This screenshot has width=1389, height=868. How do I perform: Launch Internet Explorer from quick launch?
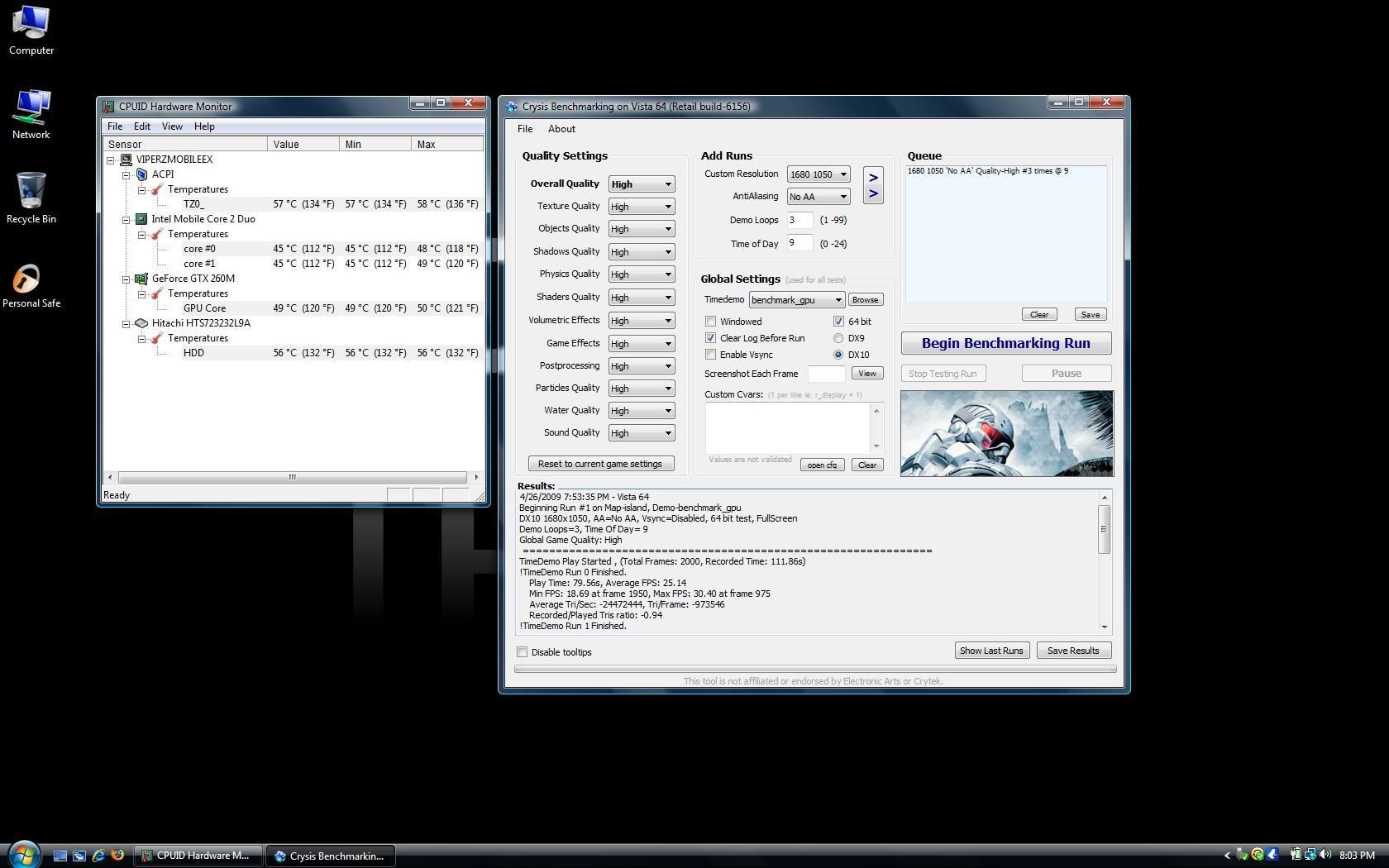tap(98, 856)
